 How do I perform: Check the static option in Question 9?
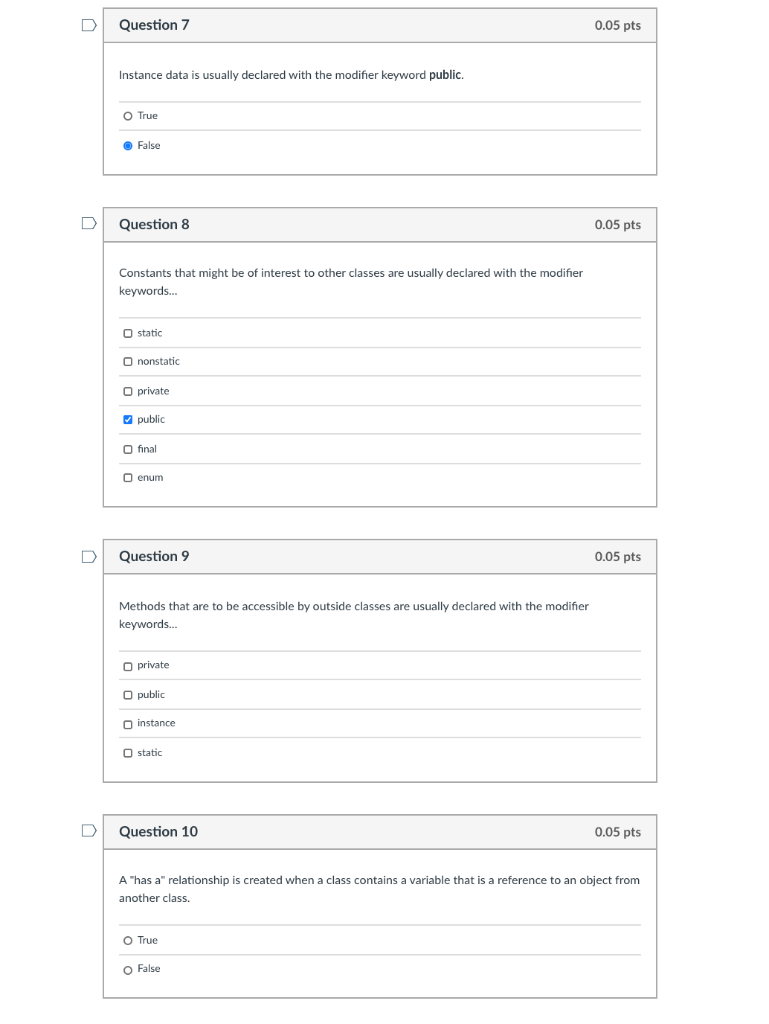click(x=126, y=752)
